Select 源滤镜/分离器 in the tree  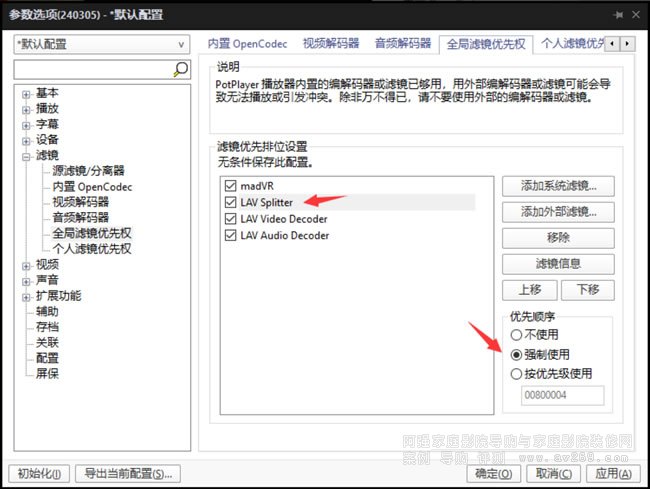pos(87,171)
